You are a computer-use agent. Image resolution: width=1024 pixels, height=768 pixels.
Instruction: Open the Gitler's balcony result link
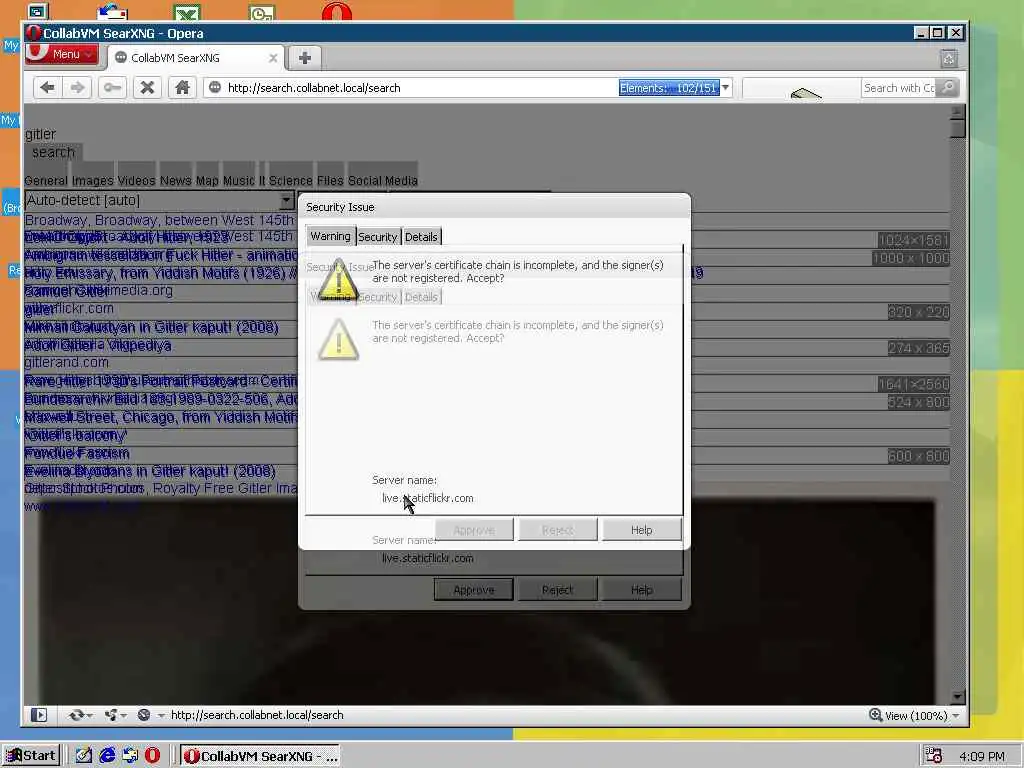[75, 434]
